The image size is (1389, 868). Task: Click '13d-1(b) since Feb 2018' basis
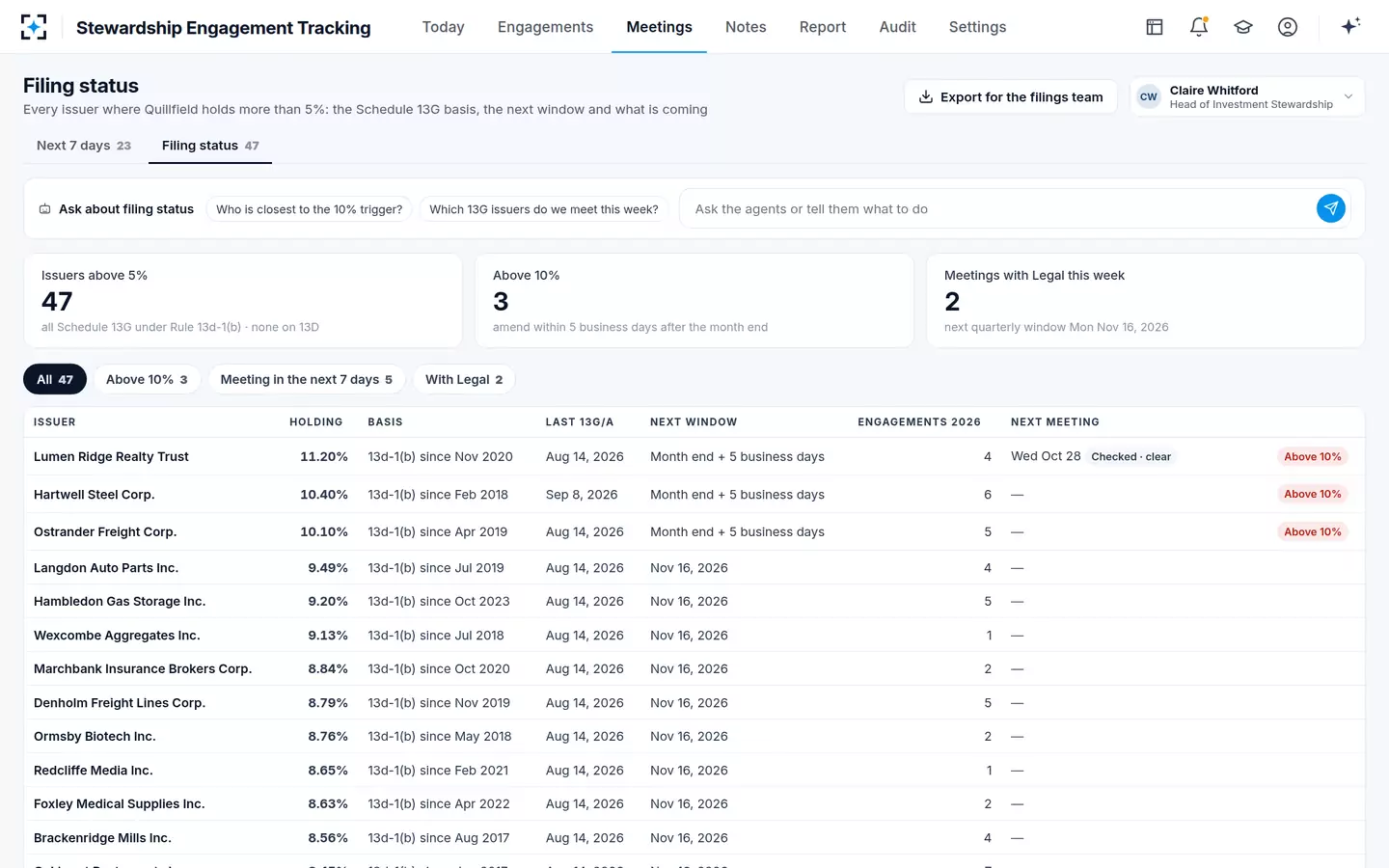(x=438, y=495)
